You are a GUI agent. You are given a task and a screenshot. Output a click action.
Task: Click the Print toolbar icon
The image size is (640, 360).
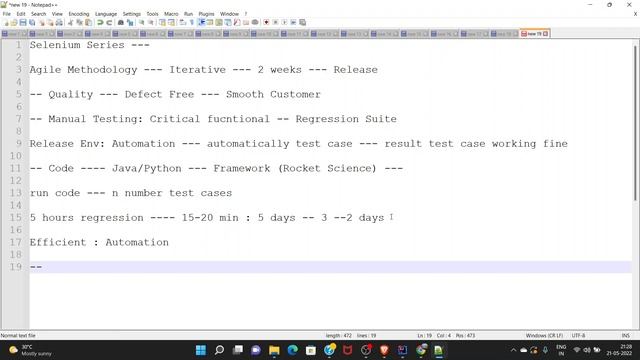coord(59,22)
